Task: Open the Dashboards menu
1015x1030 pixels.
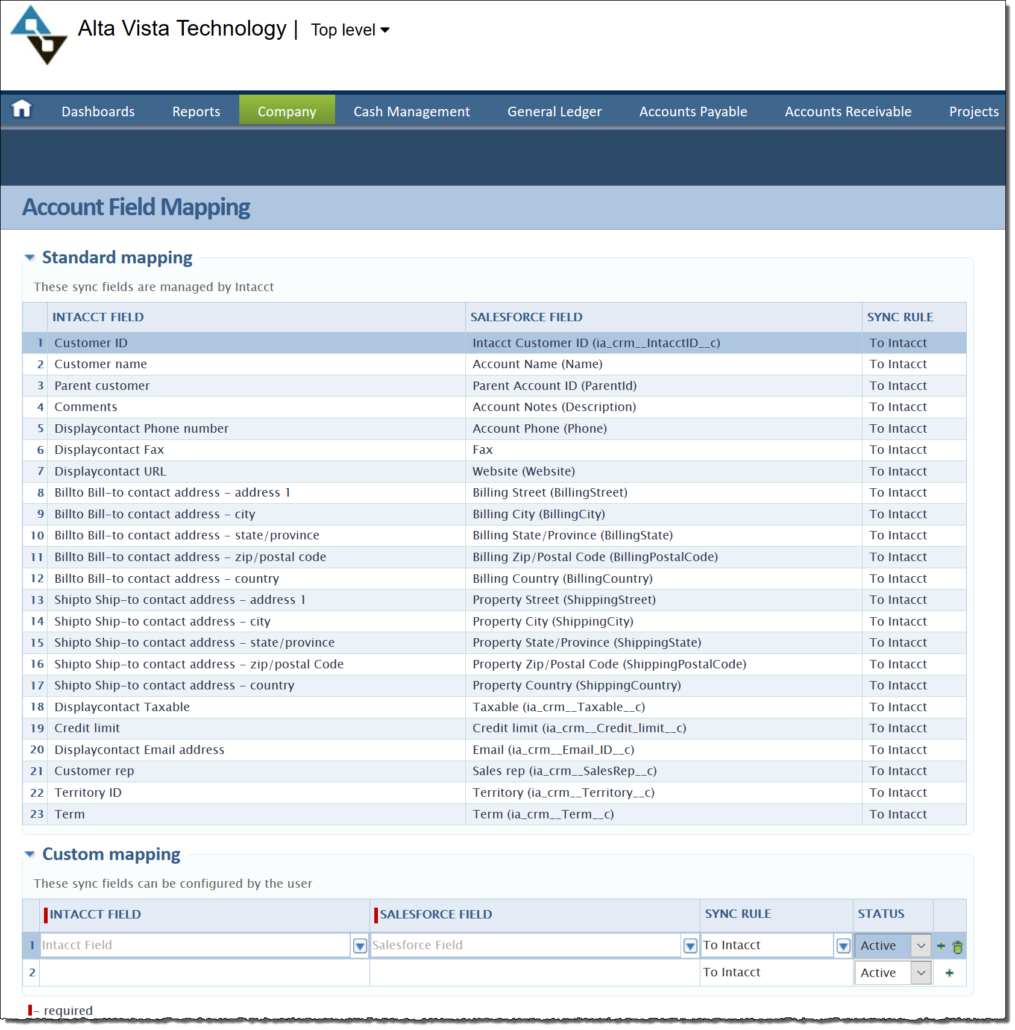Action: point(98,111)
